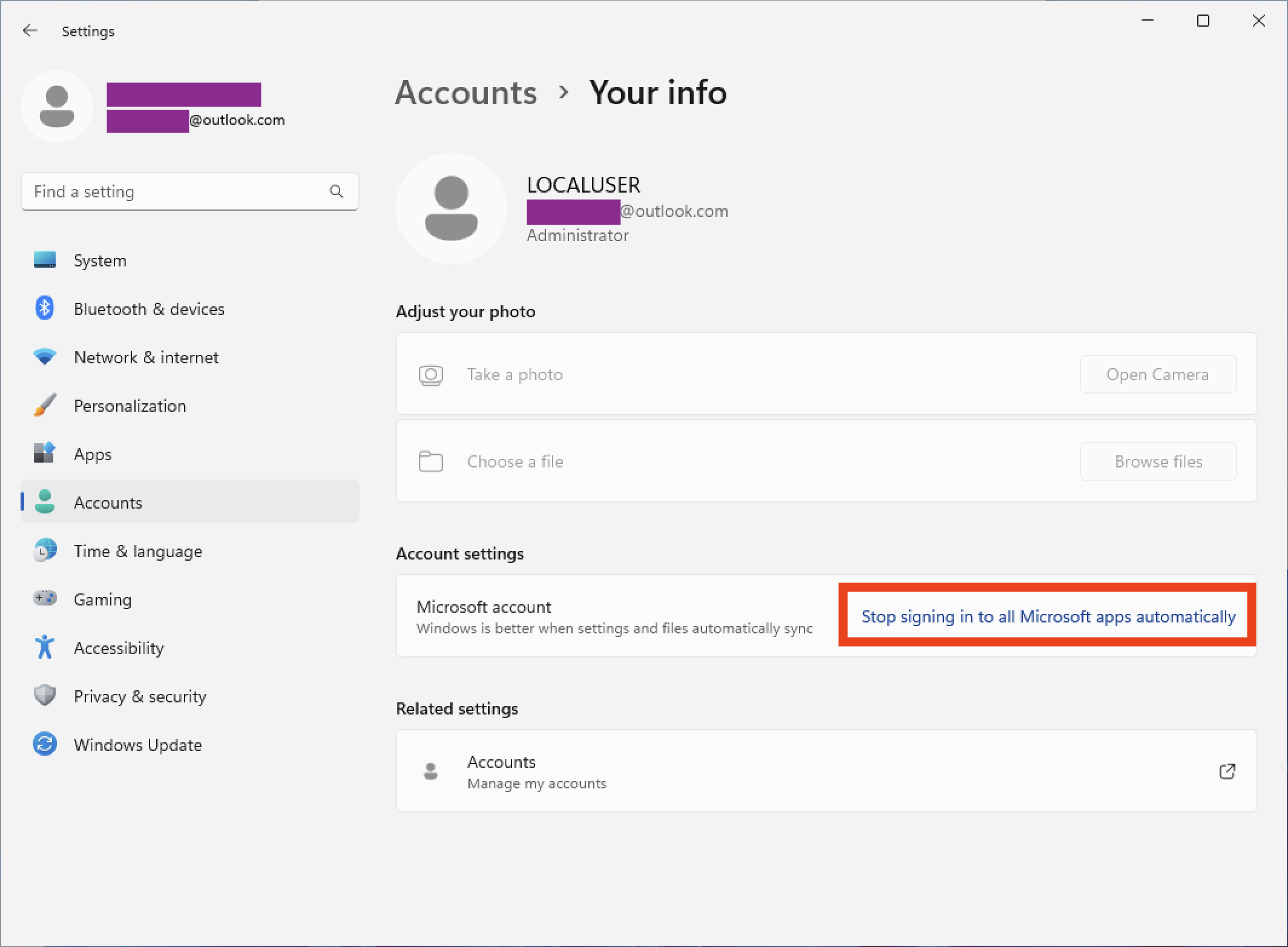Open Apps settings icon
The width and height of the screenshot is (1288, 947).
[x=44, y=454]
